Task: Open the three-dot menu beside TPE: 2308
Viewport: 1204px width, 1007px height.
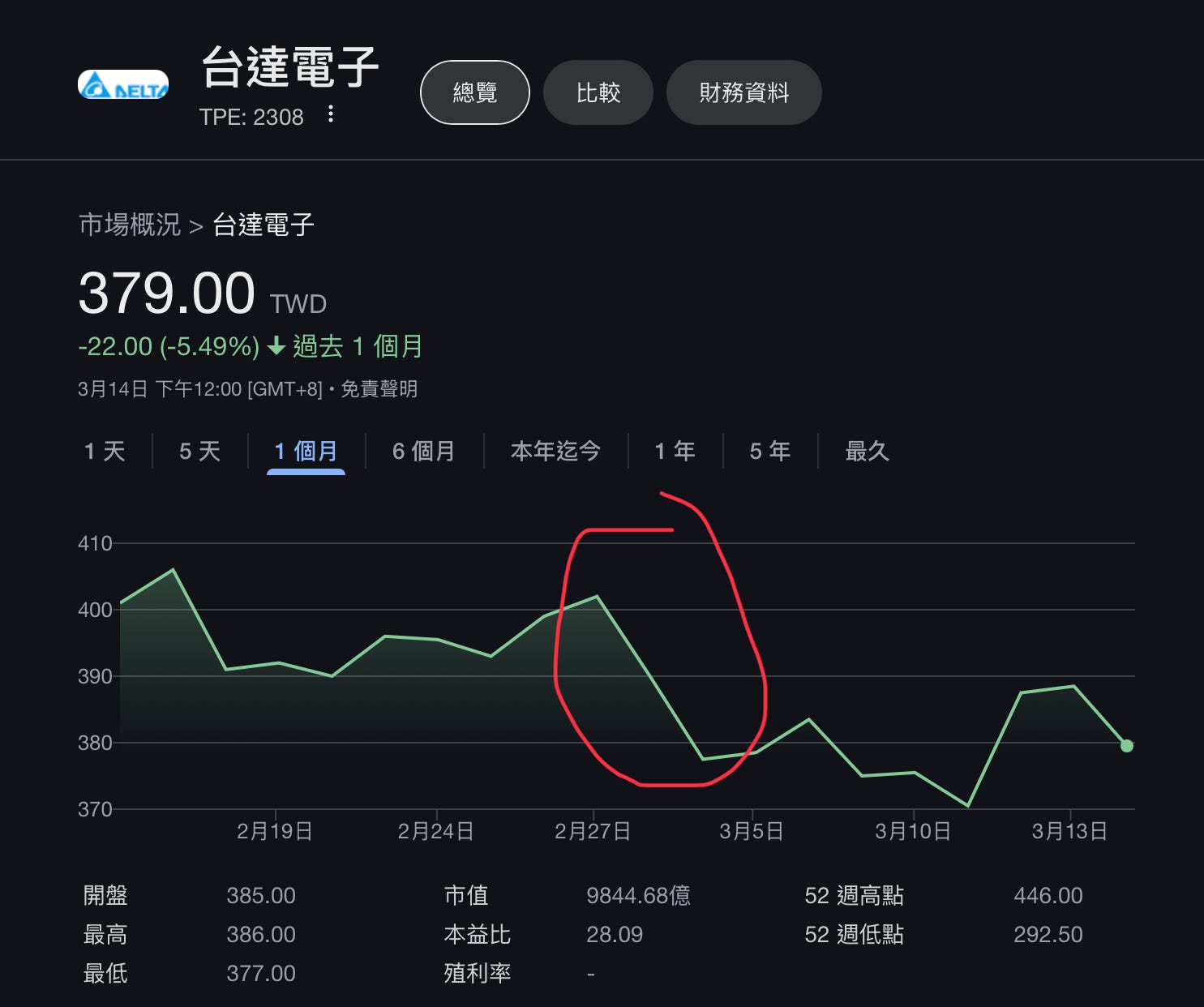Action: coord(330,115)
